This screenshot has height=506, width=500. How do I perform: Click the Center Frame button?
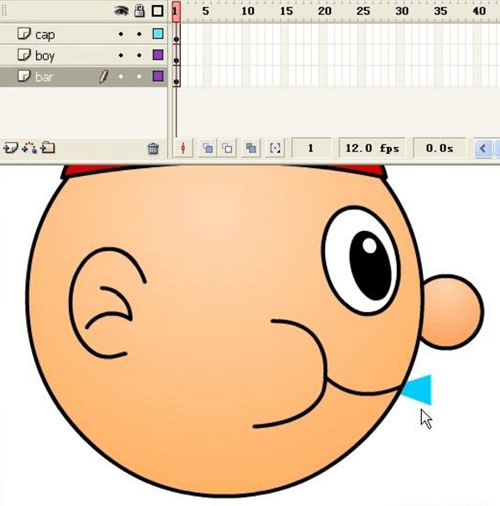[183, 148]
